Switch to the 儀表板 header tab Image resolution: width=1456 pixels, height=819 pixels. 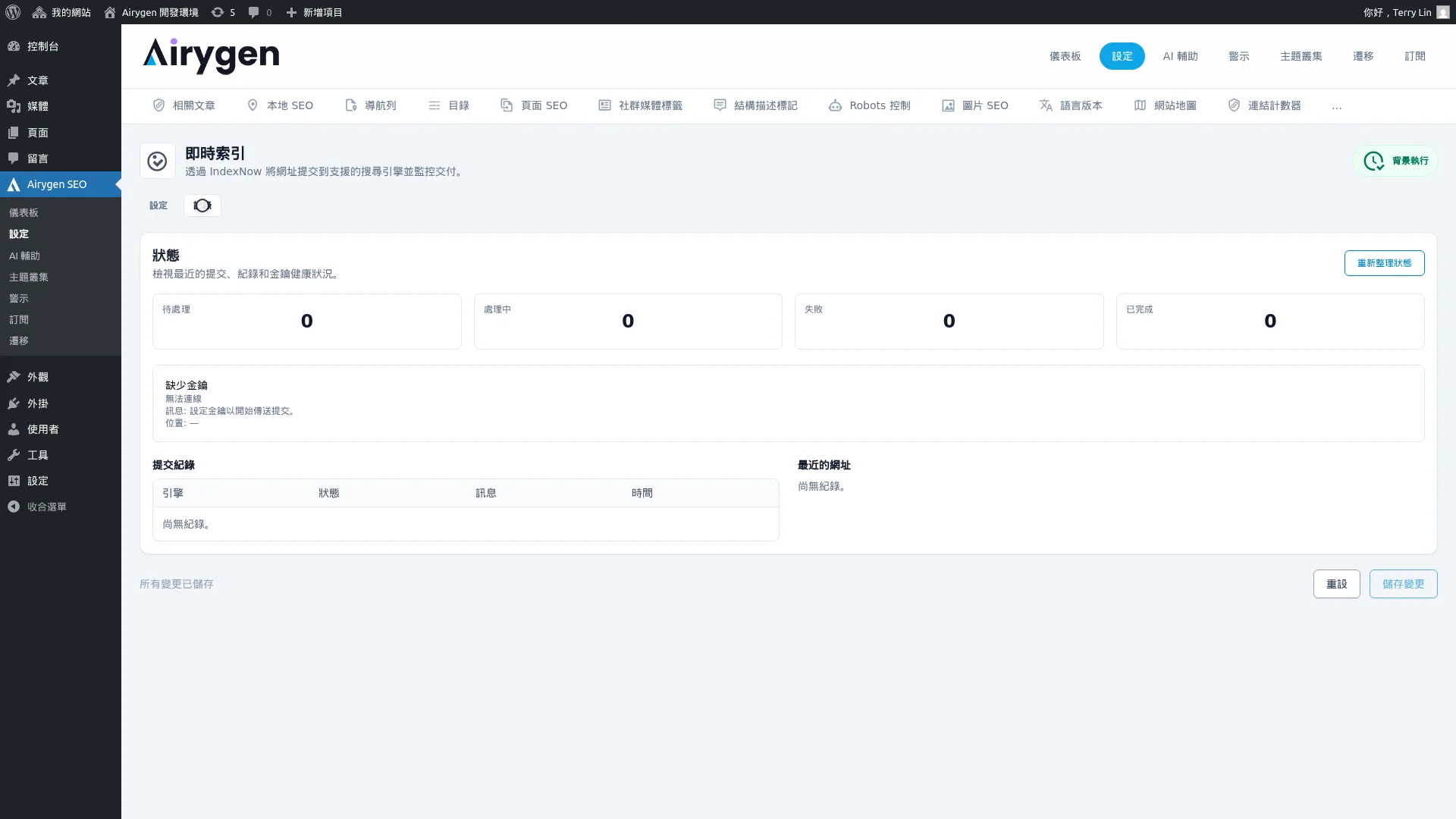pos(1065,56)
